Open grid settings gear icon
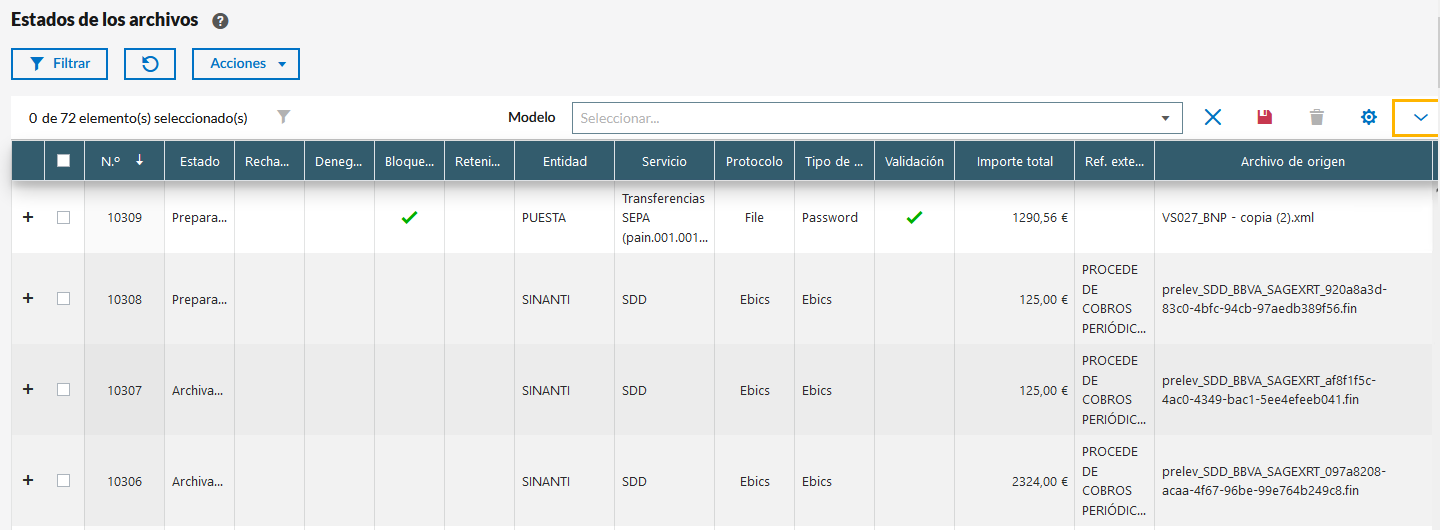This screenshot has width=1440, height=530. click(1369, 117)
